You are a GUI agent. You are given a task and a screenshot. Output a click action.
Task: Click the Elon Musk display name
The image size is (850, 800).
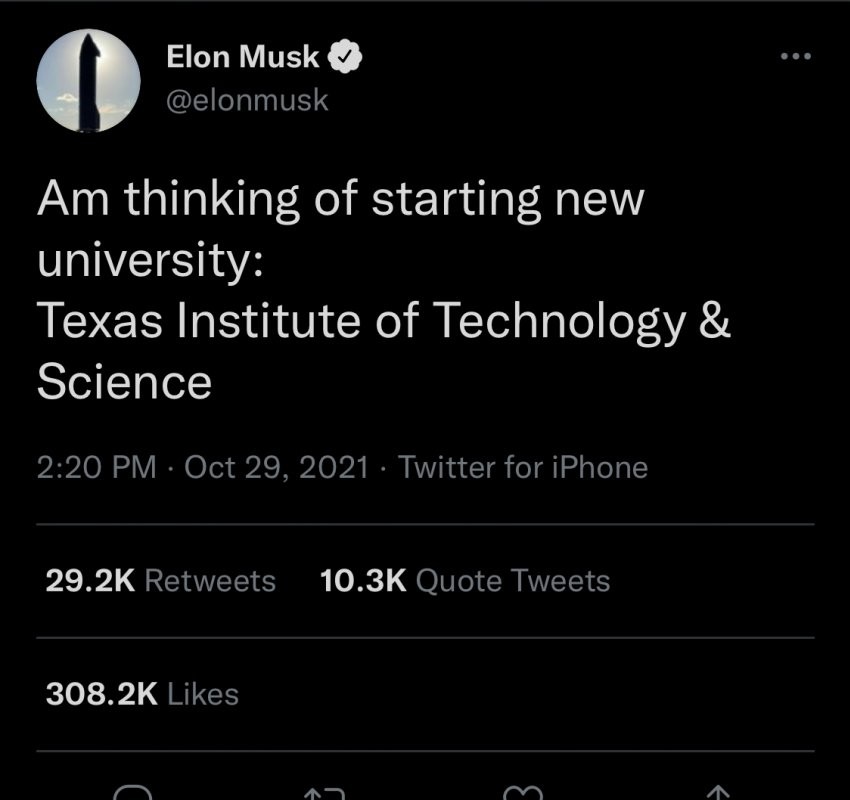tap(242, 58)
